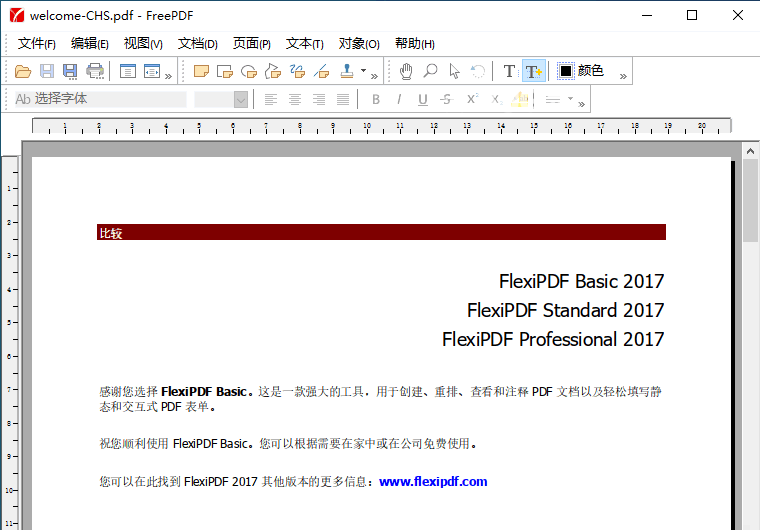Image resolution: width=760 pixels, height=530 pixels.
Task: Click the align left icon
Action: [271, 99]
